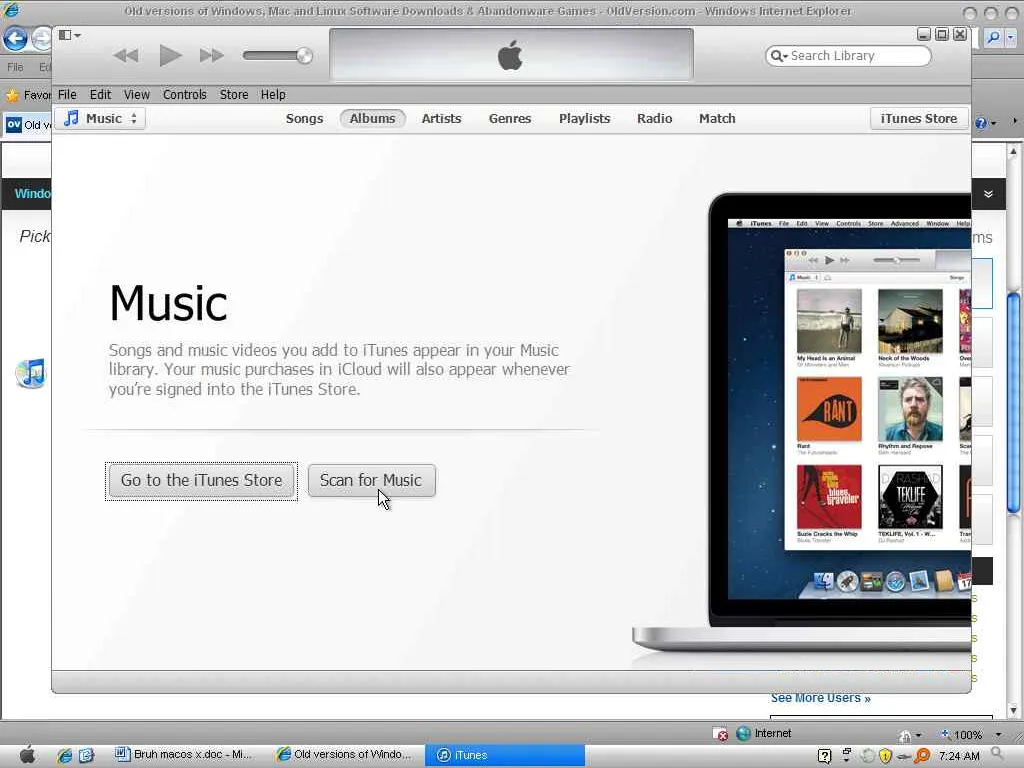
Task: View the Playlists tab
Action: point(584,118)
